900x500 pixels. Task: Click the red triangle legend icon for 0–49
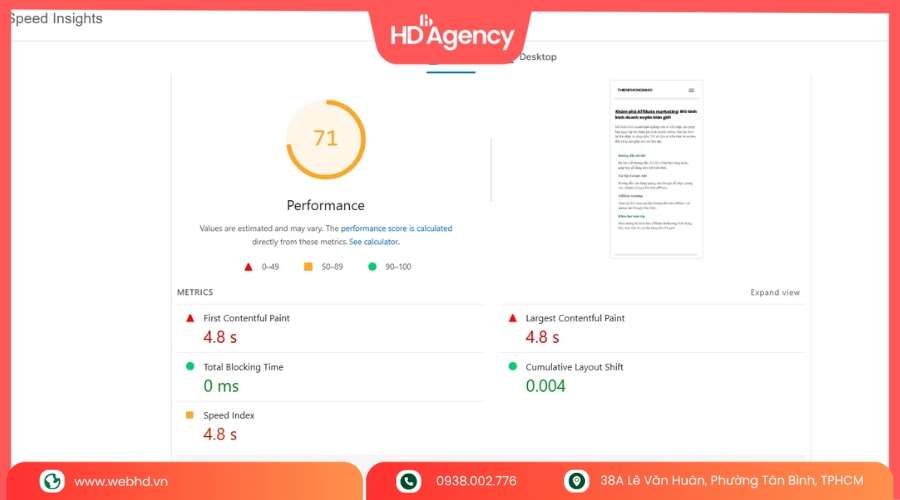248,267
